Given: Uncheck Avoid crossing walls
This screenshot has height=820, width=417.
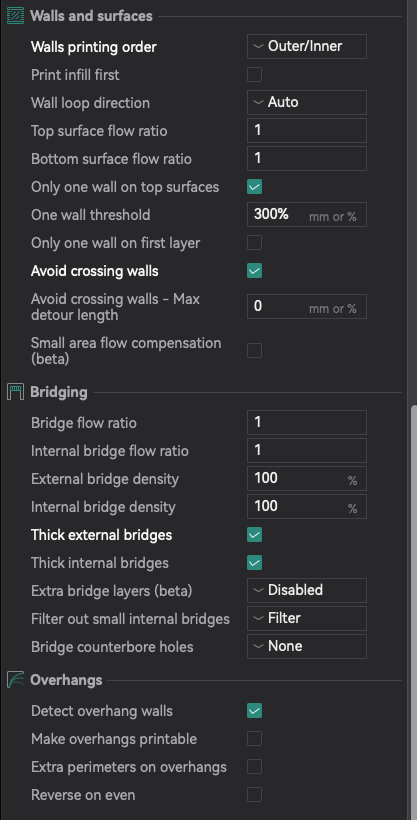Looking at the screenshot, I should pos(254,271).
